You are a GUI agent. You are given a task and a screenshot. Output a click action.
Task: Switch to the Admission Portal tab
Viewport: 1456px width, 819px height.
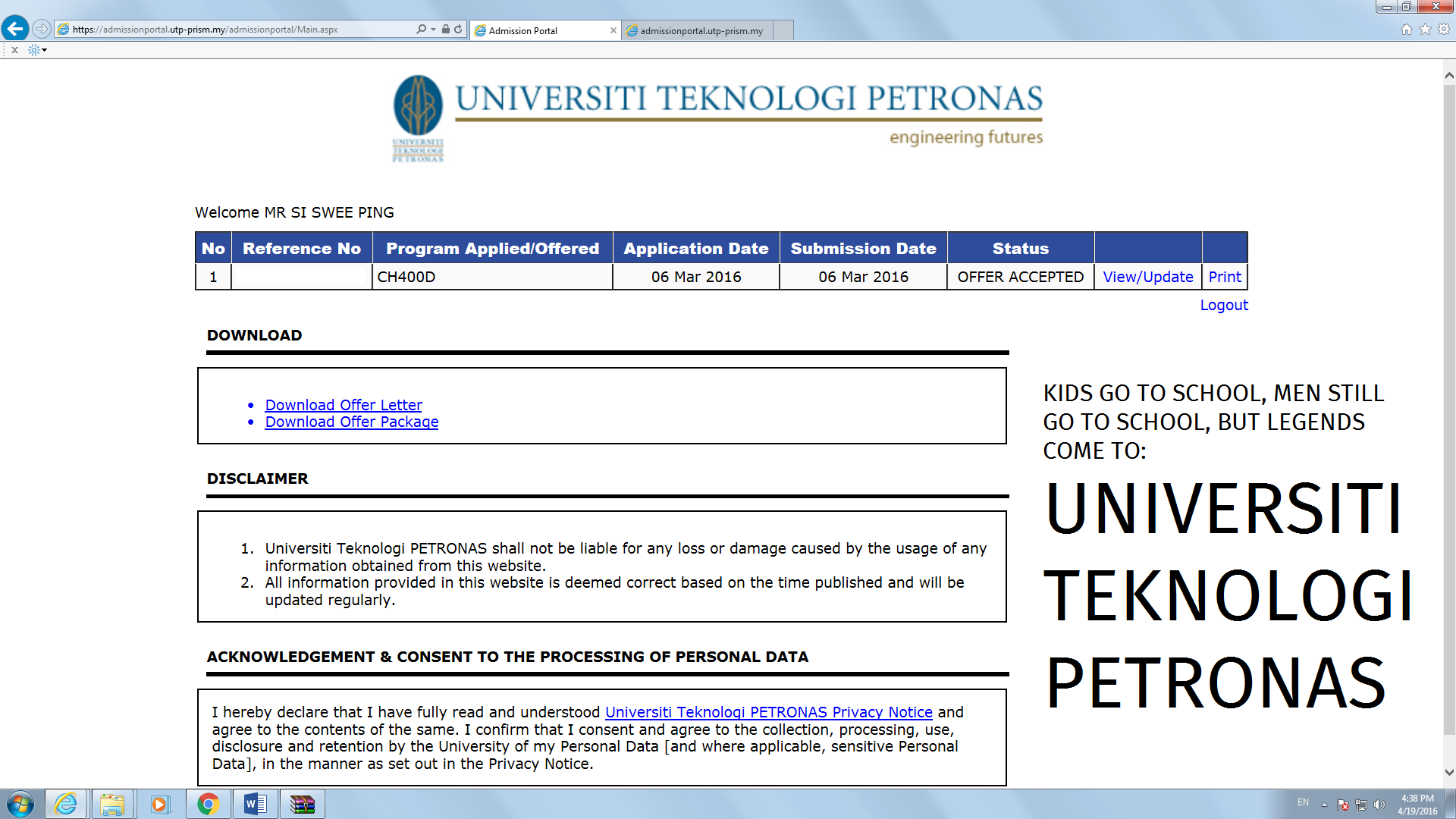tap(545, 30)
